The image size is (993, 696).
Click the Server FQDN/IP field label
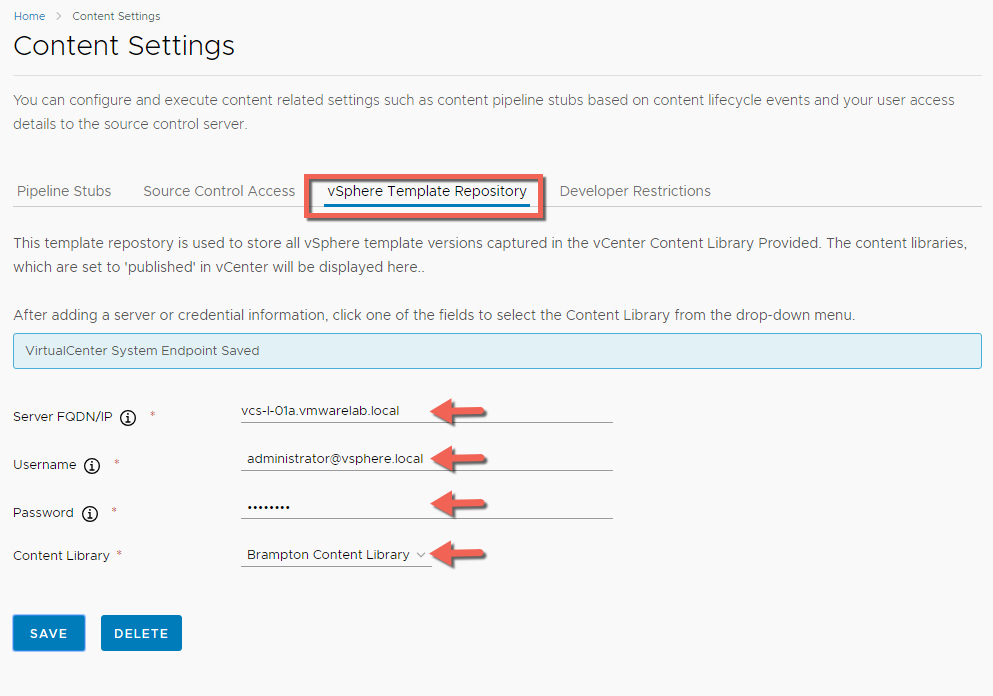point(63,417)
